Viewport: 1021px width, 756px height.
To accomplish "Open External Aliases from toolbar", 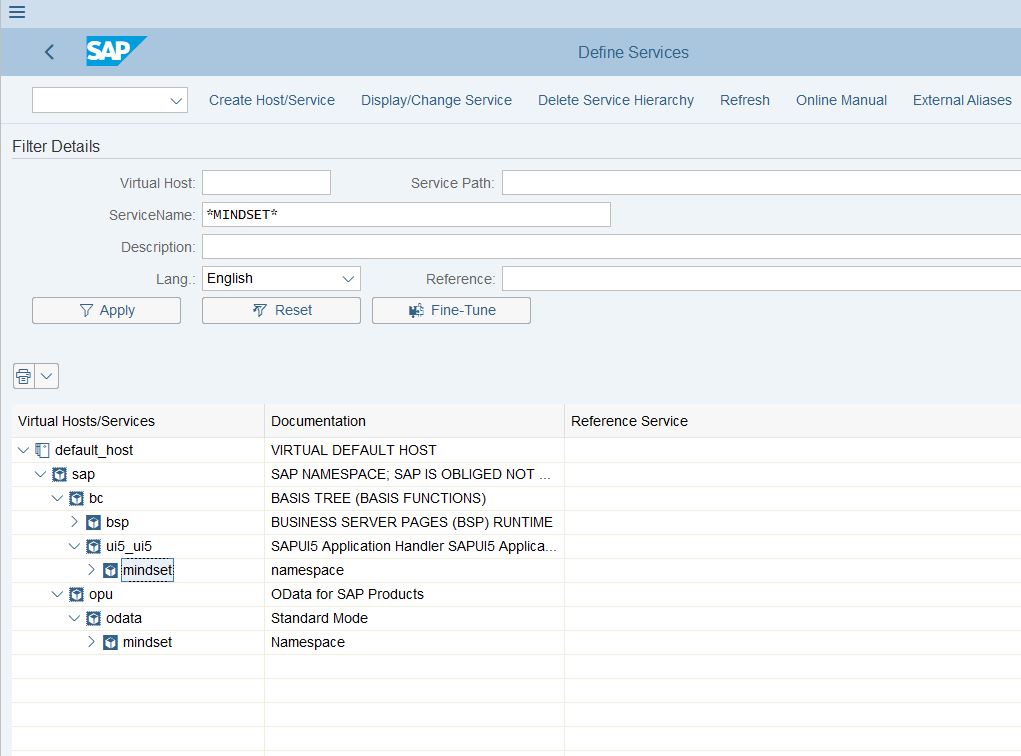I will pos(962,100).
